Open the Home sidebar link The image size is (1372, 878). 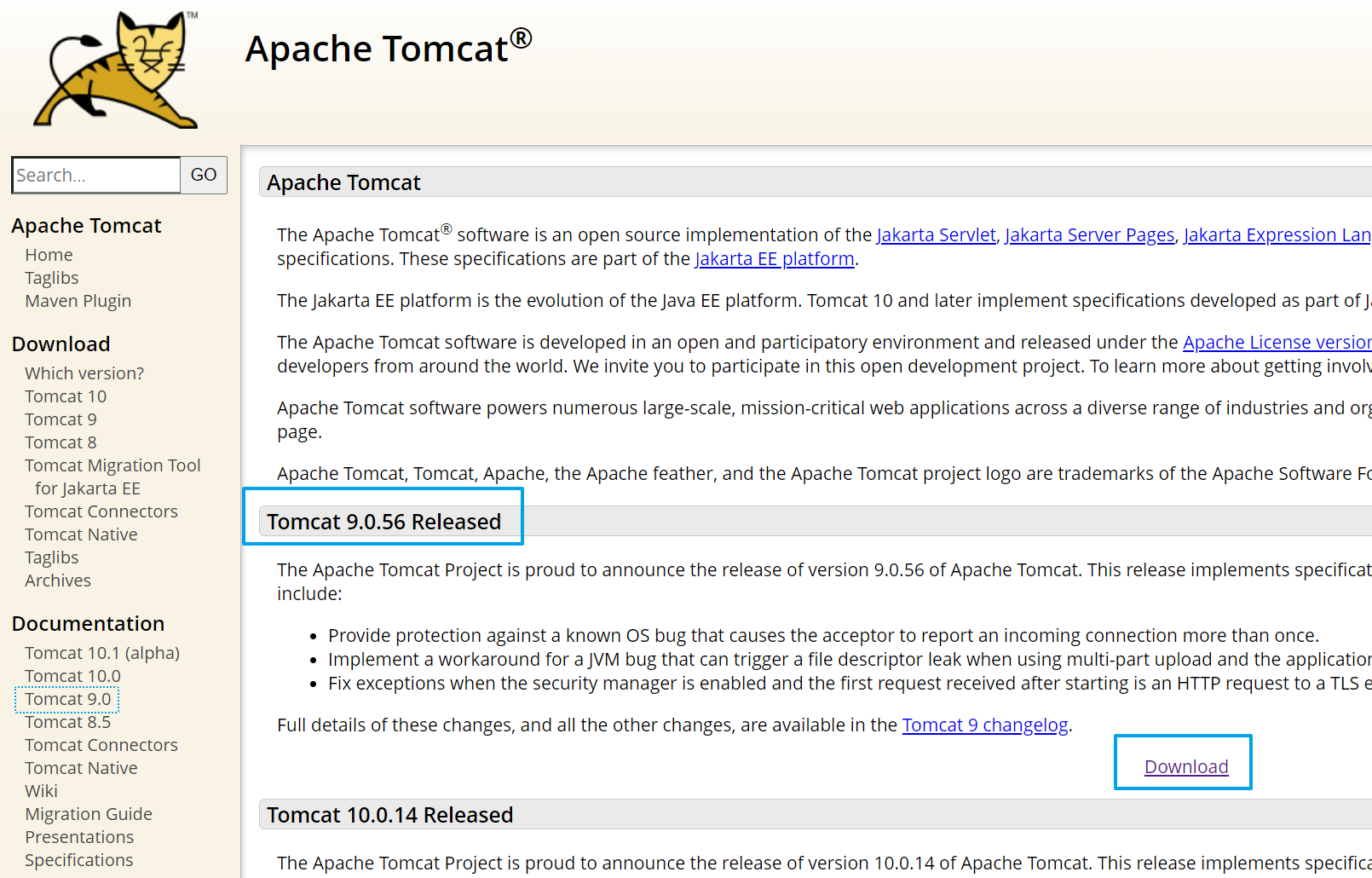49,255
